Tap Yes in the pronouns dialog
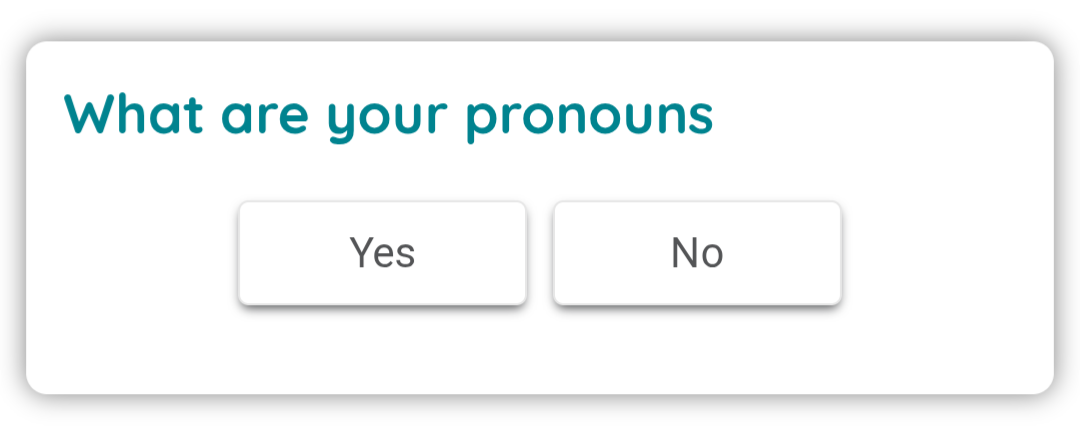 [x=382, y=253]
